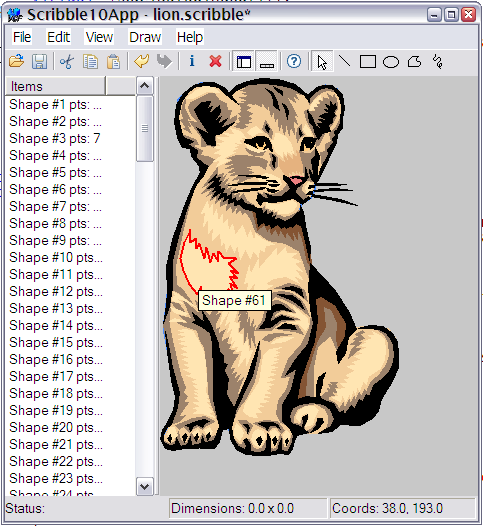Image resolution: width=483 pixels, height=526 pixels.
Task: Activate the arrow selection pointer tool
Action: coord(322,61)
